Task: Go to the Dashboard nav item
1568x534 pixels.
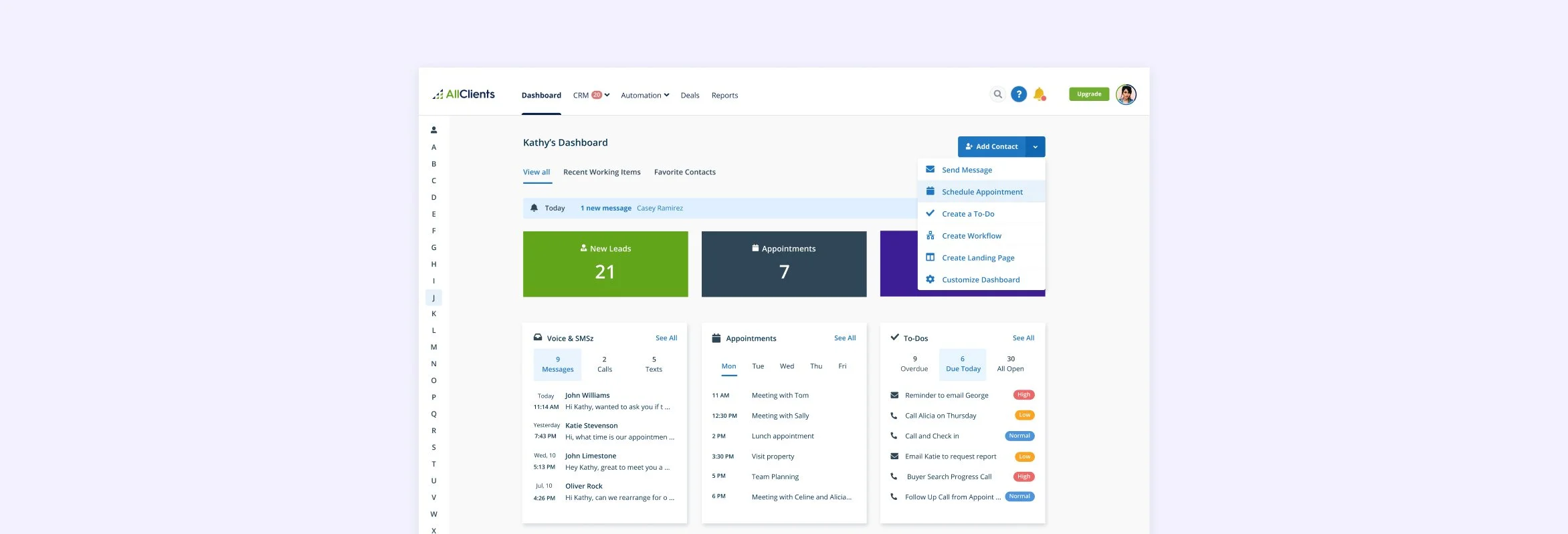Action: tap(541, 95)
